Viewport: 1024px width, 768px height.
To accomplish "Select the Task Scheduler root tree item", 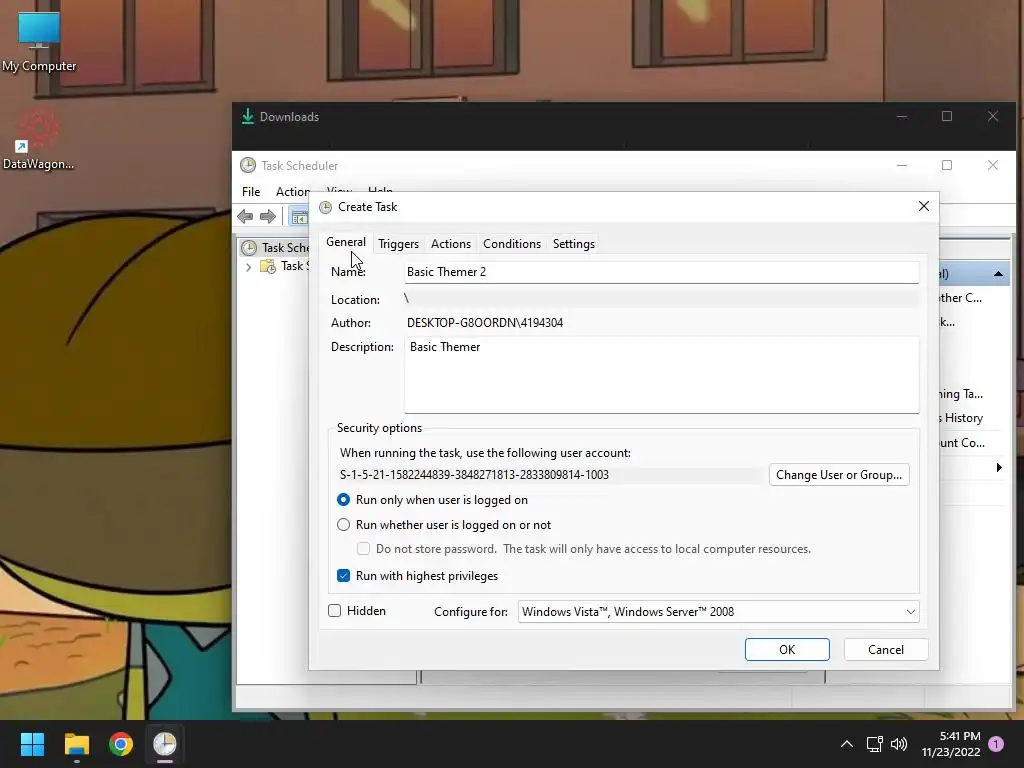I will click(275, 248).
